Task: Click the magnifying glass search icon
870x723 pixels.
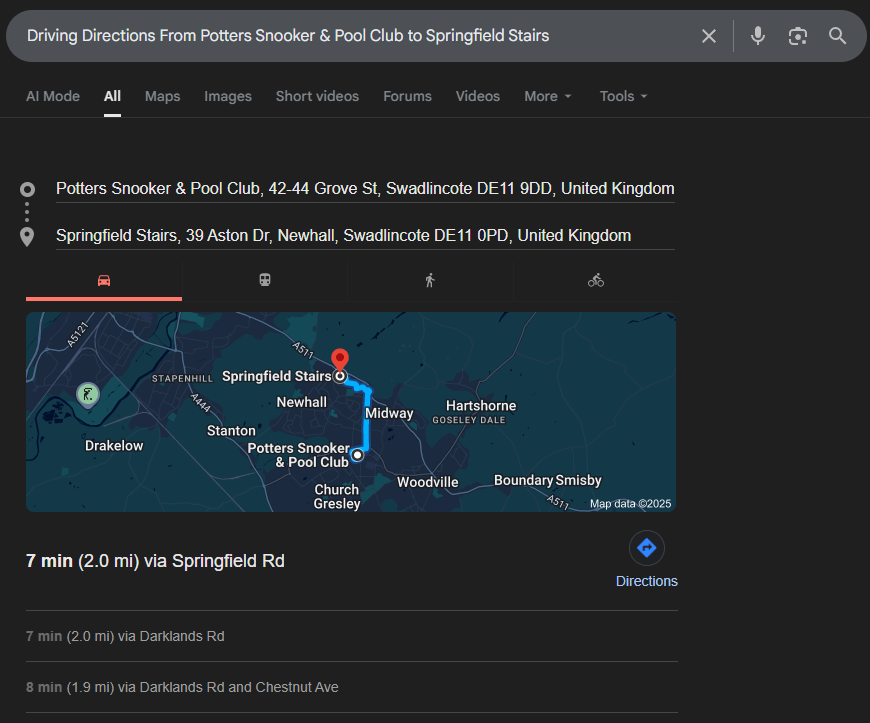Action: coord(837,36)
